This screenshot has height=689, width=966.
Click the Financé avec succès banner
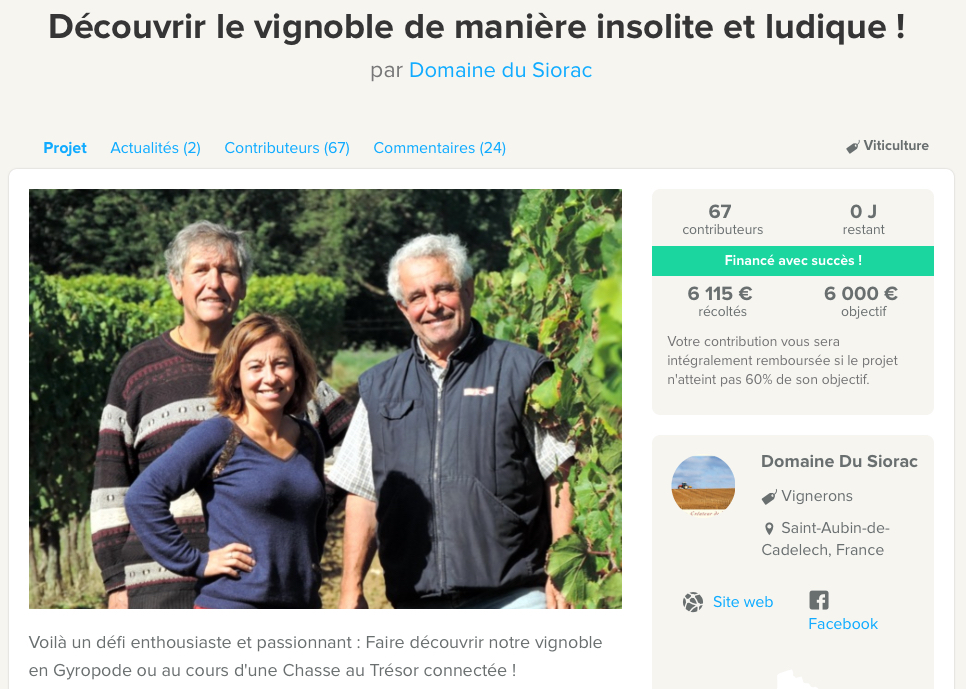coord(793,261)
